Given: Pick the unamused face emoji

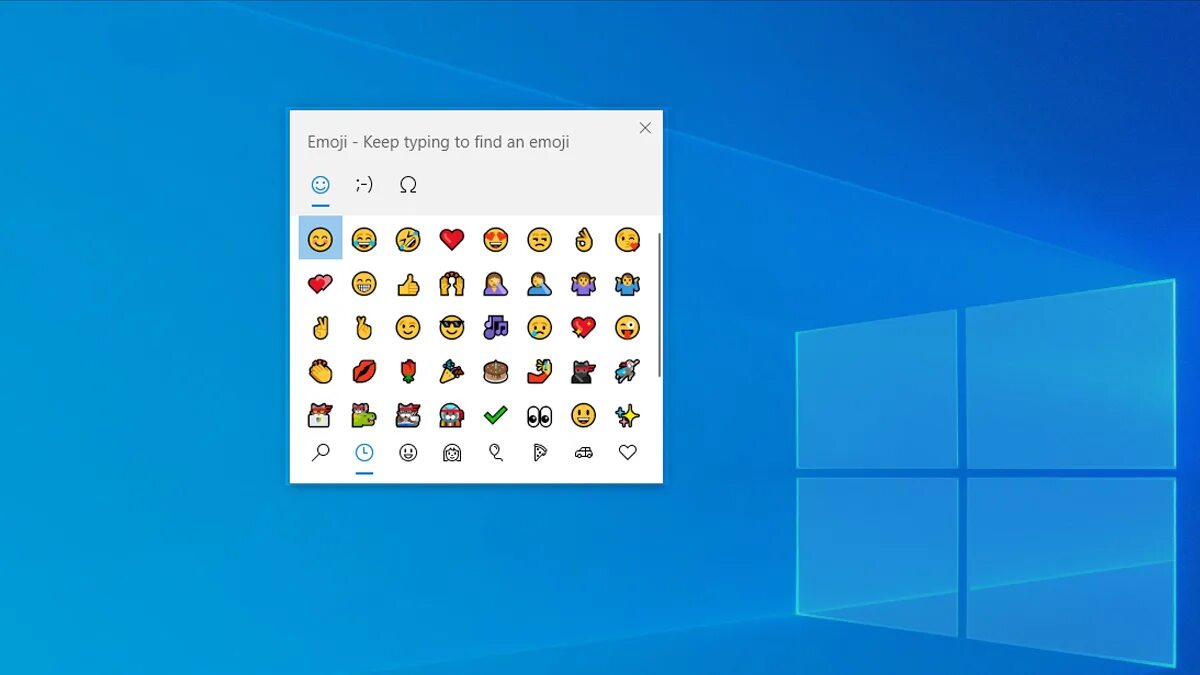Looking at the screenshot, I should tap(539, 239).
